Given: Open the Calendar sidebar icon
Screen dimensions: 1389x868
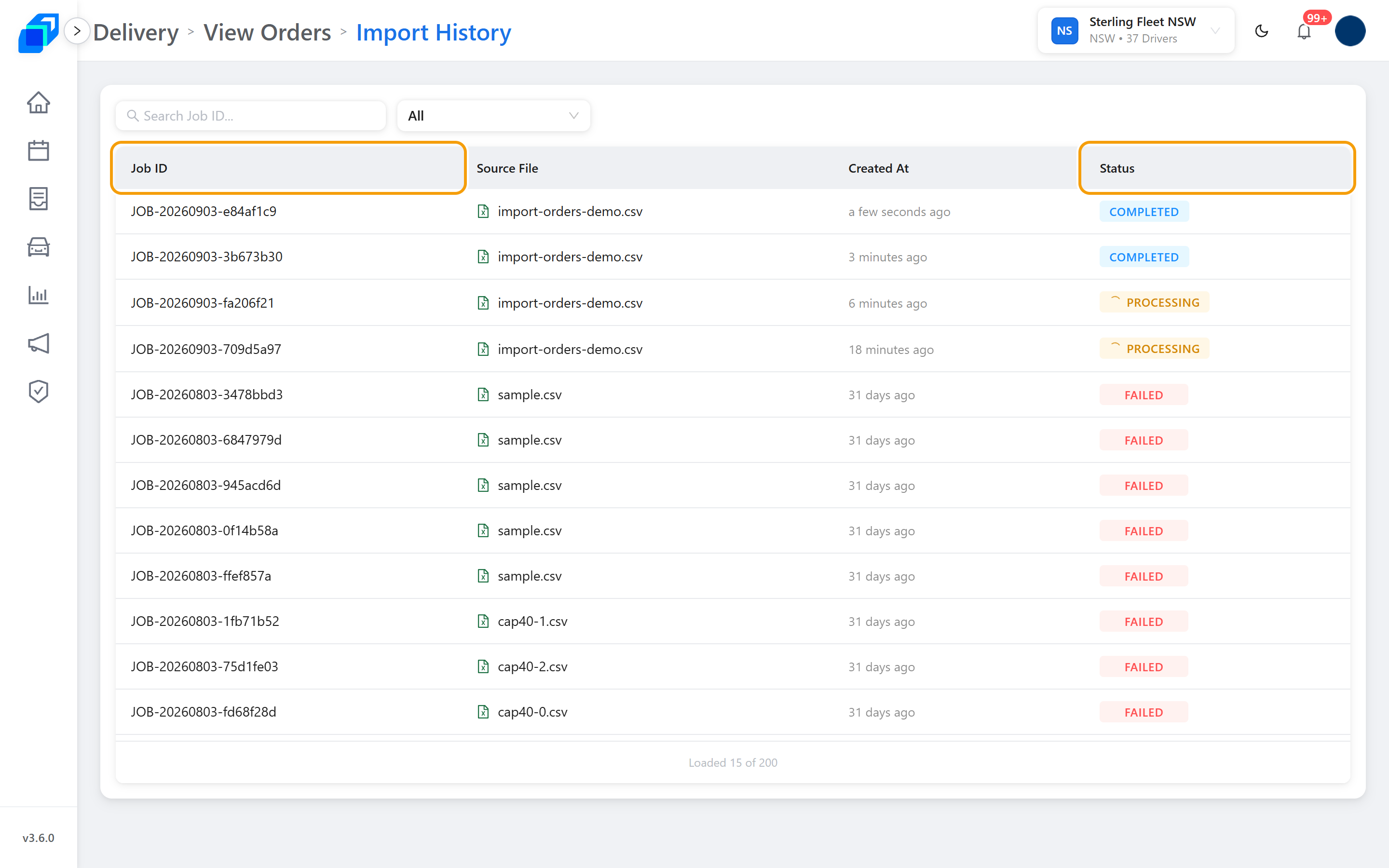Looking at the screenshot, I should tap(39, 151).
